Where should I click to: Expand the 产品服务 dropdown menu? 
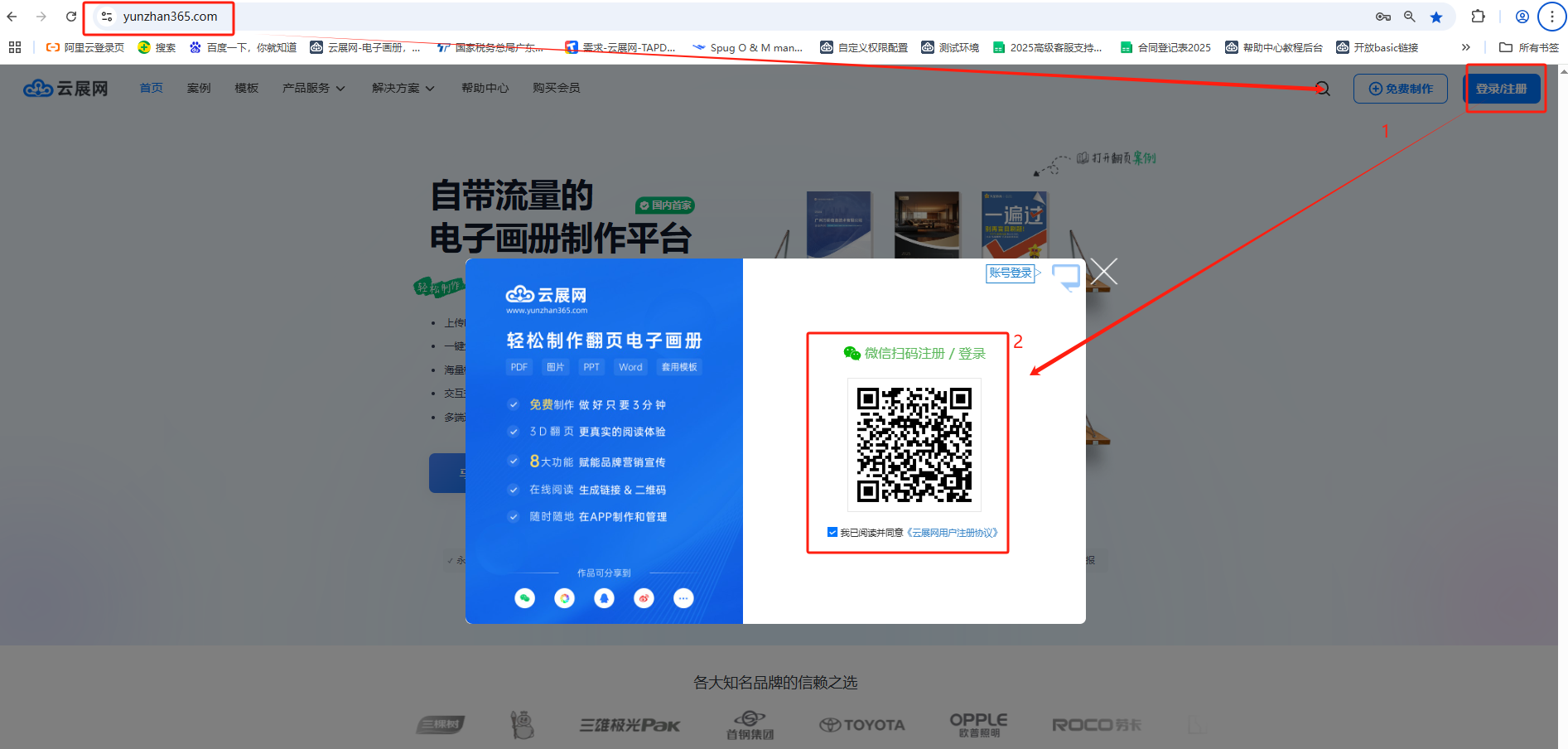313,88
